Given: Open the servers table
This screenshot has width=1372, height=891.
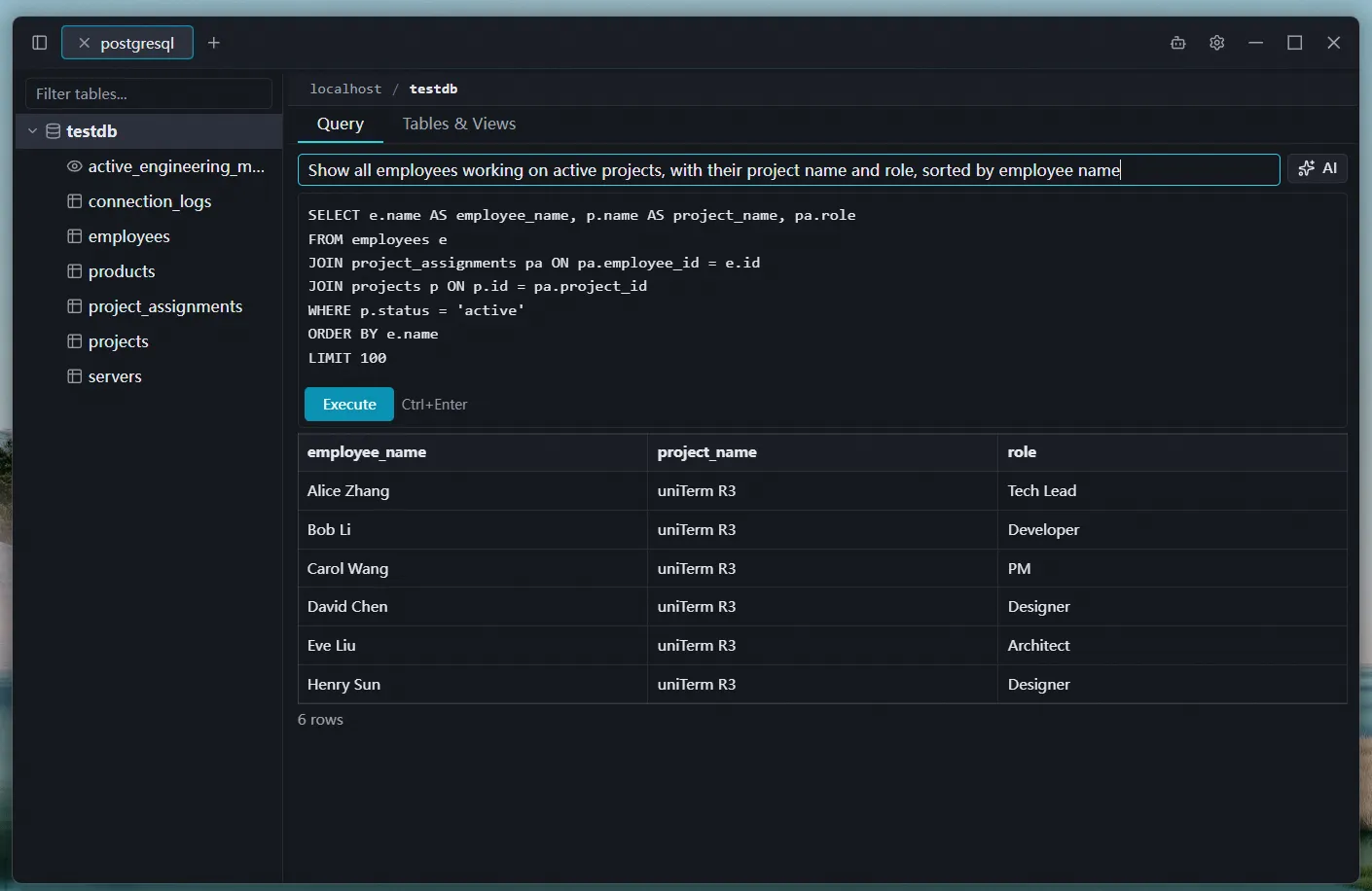Looking at the screenshot, I should 115,376.
